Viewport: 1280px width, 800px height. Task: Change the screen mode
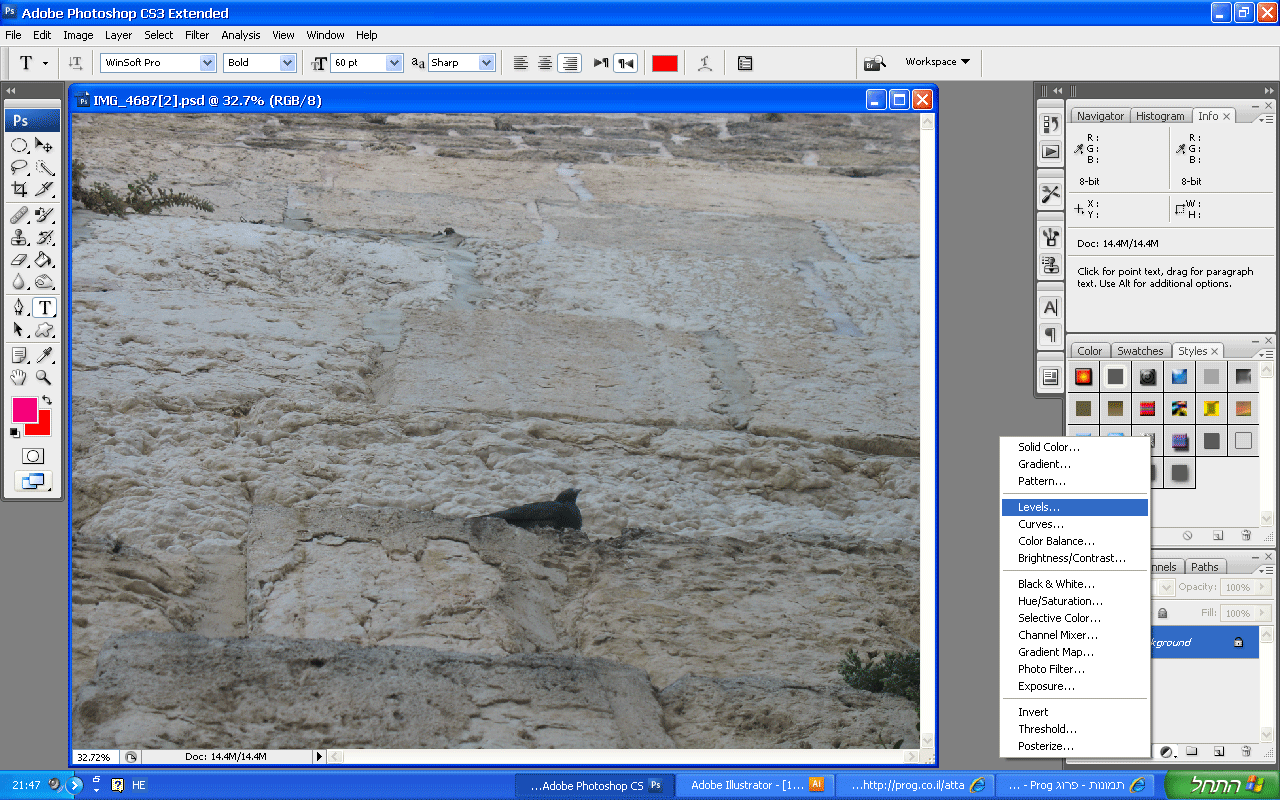tap(33, 482)
